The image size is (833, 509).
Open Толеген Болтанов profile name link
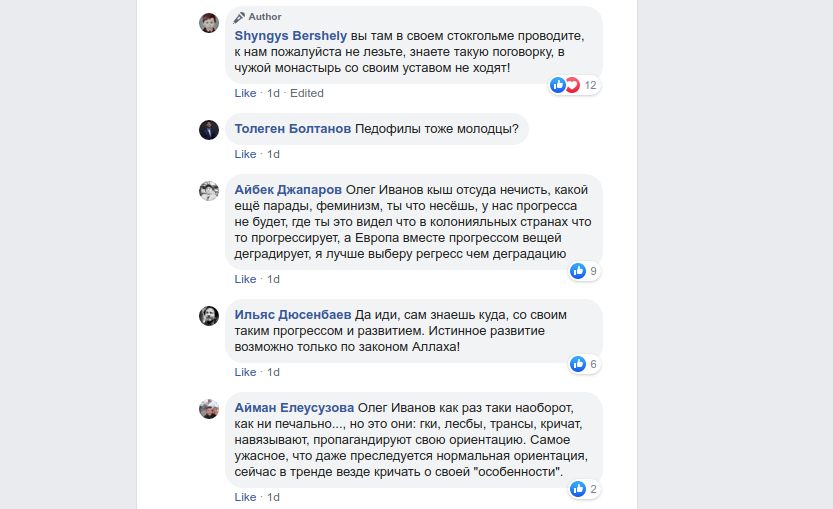click(x=293, y=128)
